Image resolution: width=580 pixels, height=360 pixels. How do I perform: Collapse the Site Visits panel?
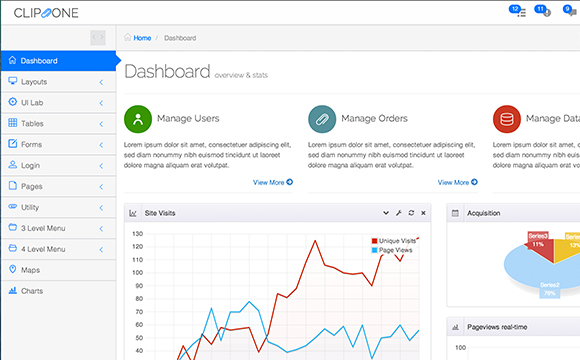[x=386, y=213]
